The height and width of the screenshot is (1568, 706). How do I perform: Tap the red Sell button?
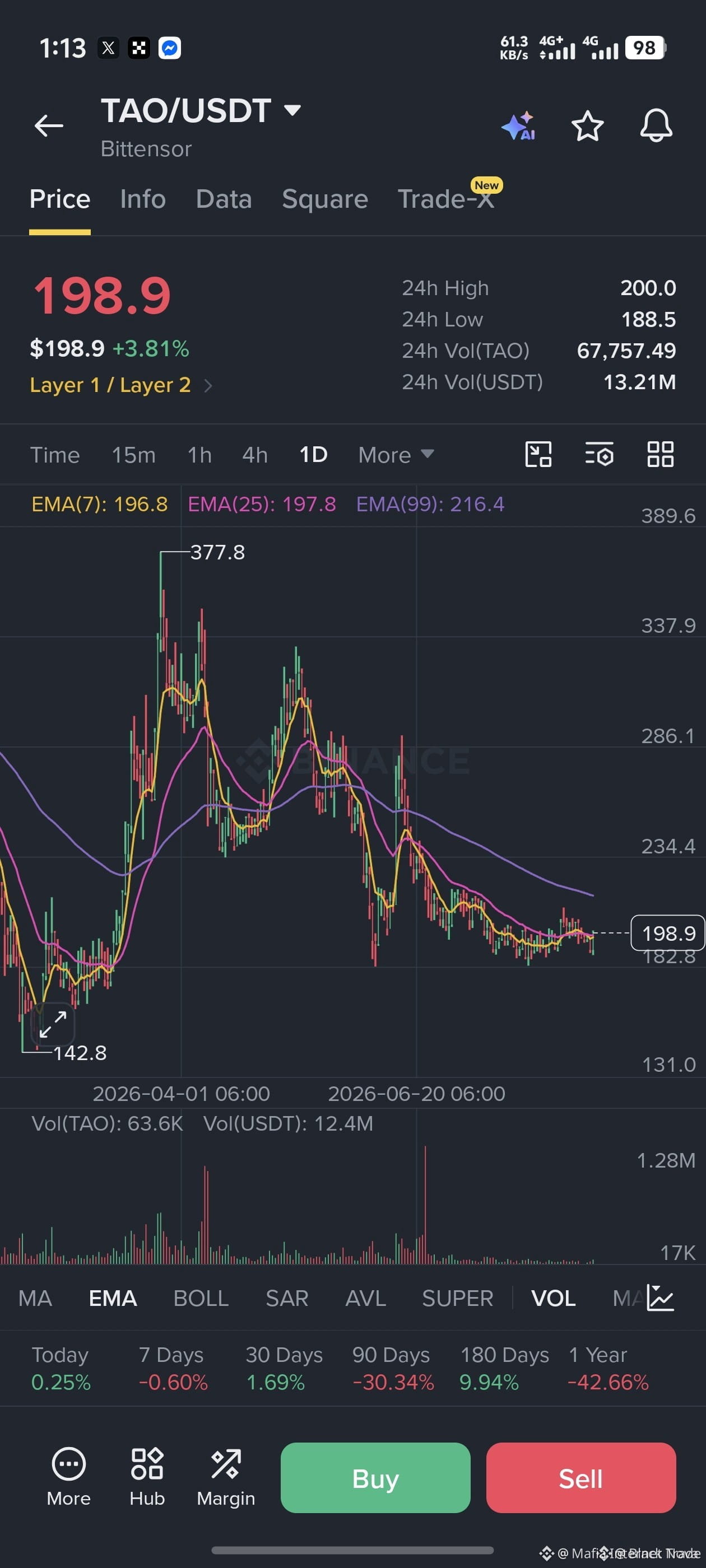pyautogui.click(x=580, y=1477)
